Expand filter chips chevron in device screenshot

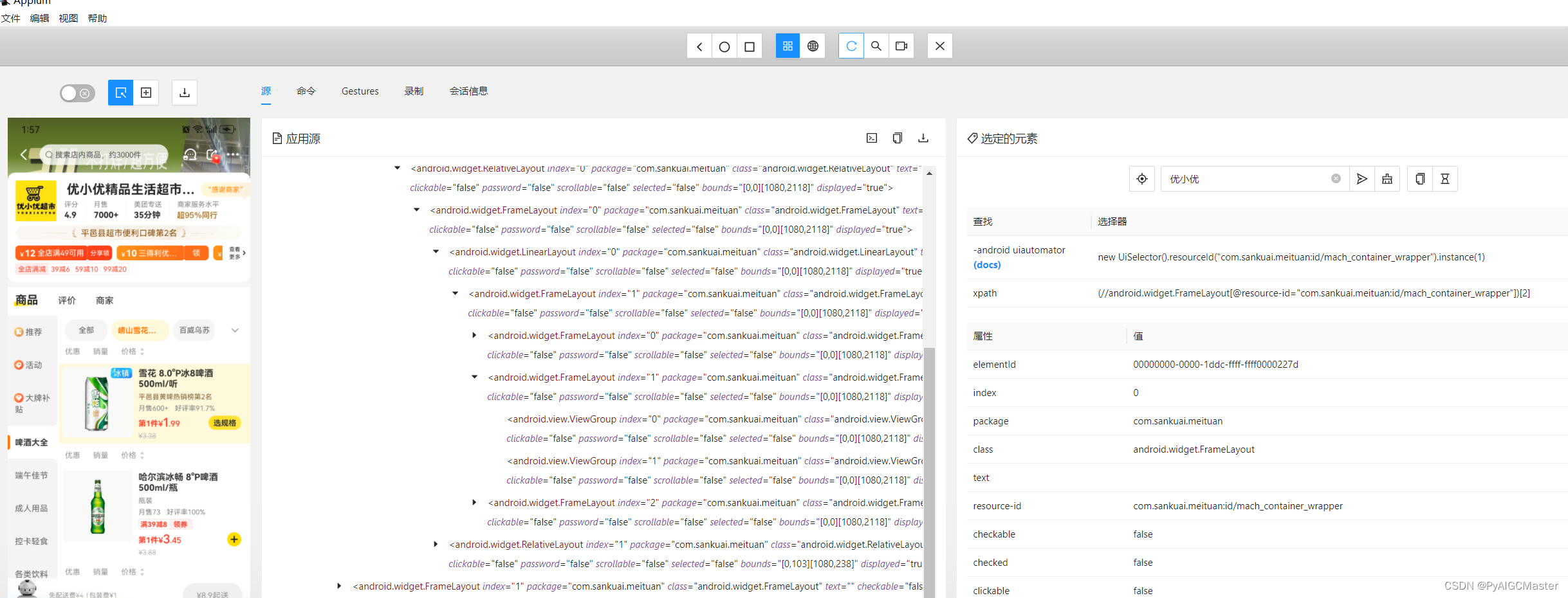235,331
